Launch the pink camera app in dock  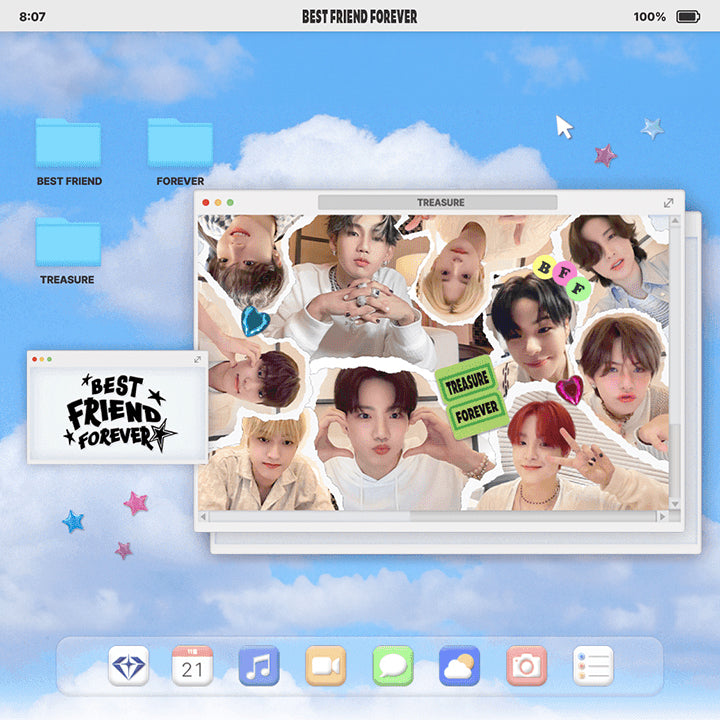527,665
